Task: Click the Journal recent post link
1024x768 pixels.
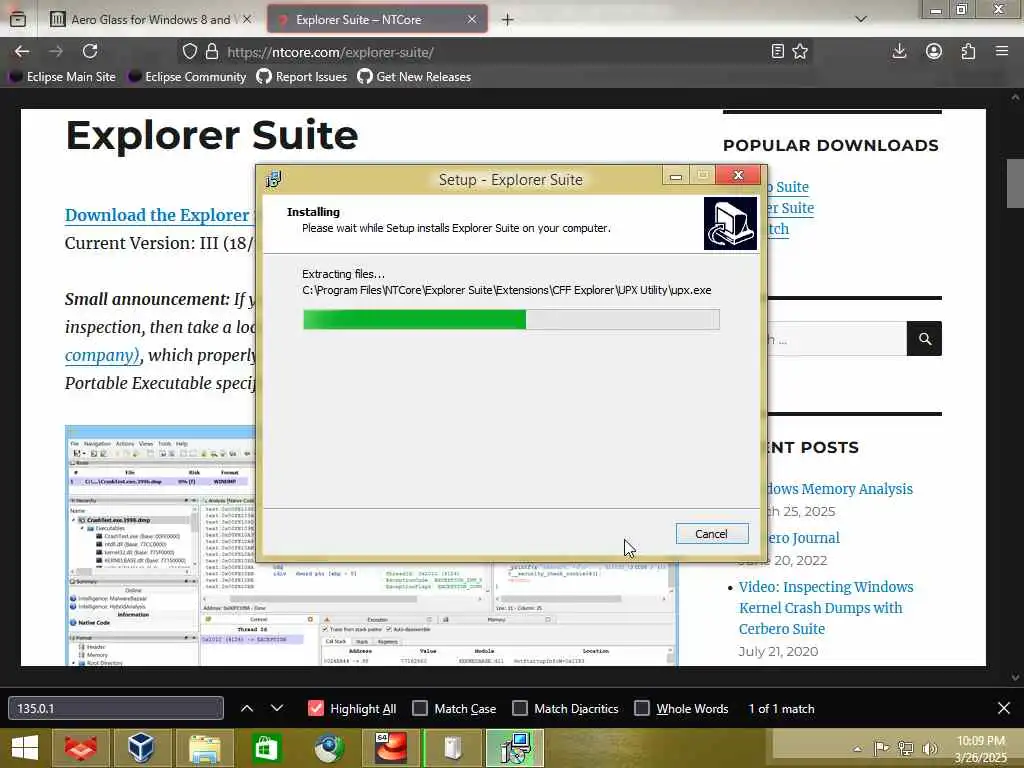Action: pos(802,537)
